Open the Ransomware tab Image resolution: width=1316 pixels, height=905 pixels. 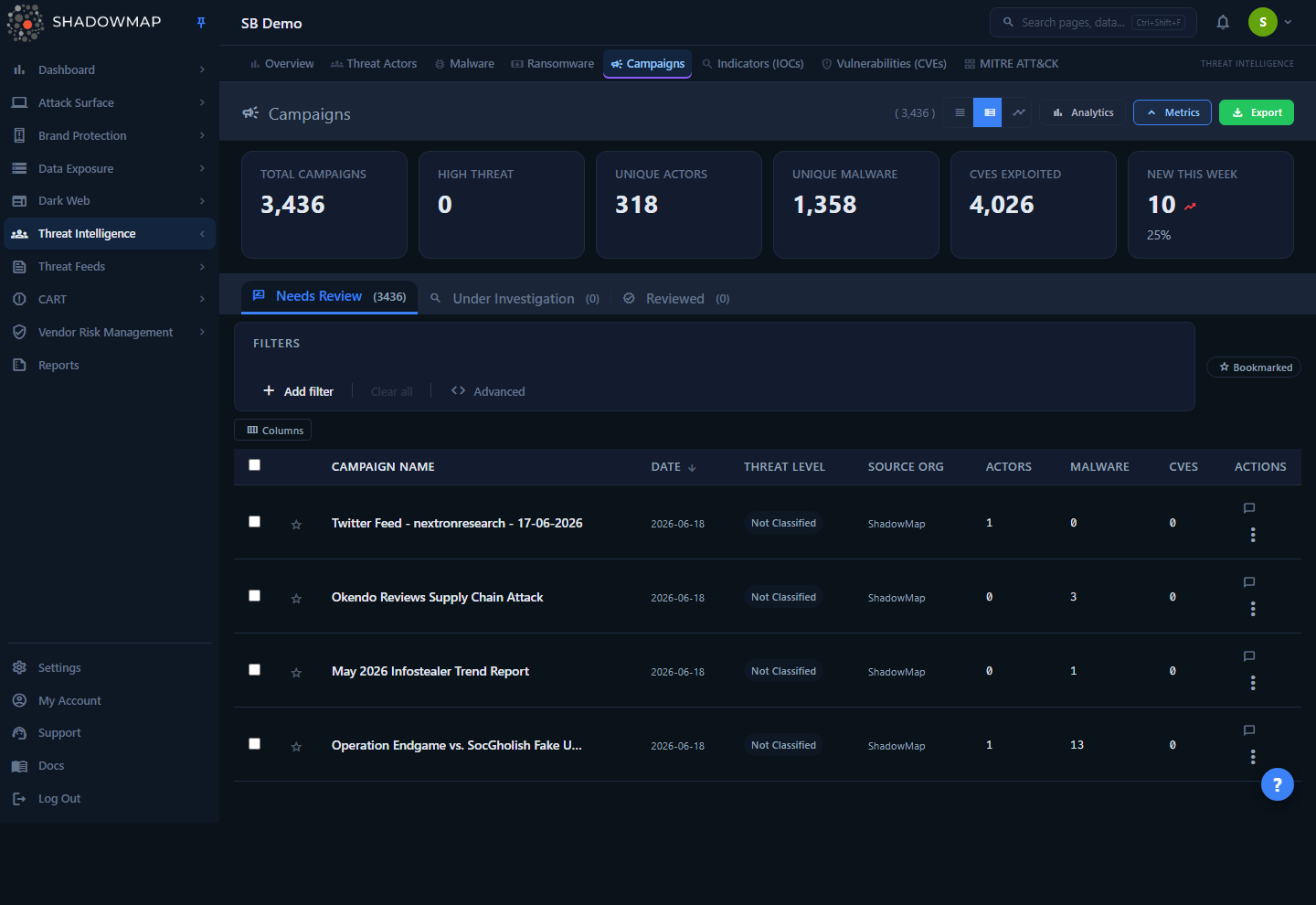pyautogui.click(x=553, y=64)
